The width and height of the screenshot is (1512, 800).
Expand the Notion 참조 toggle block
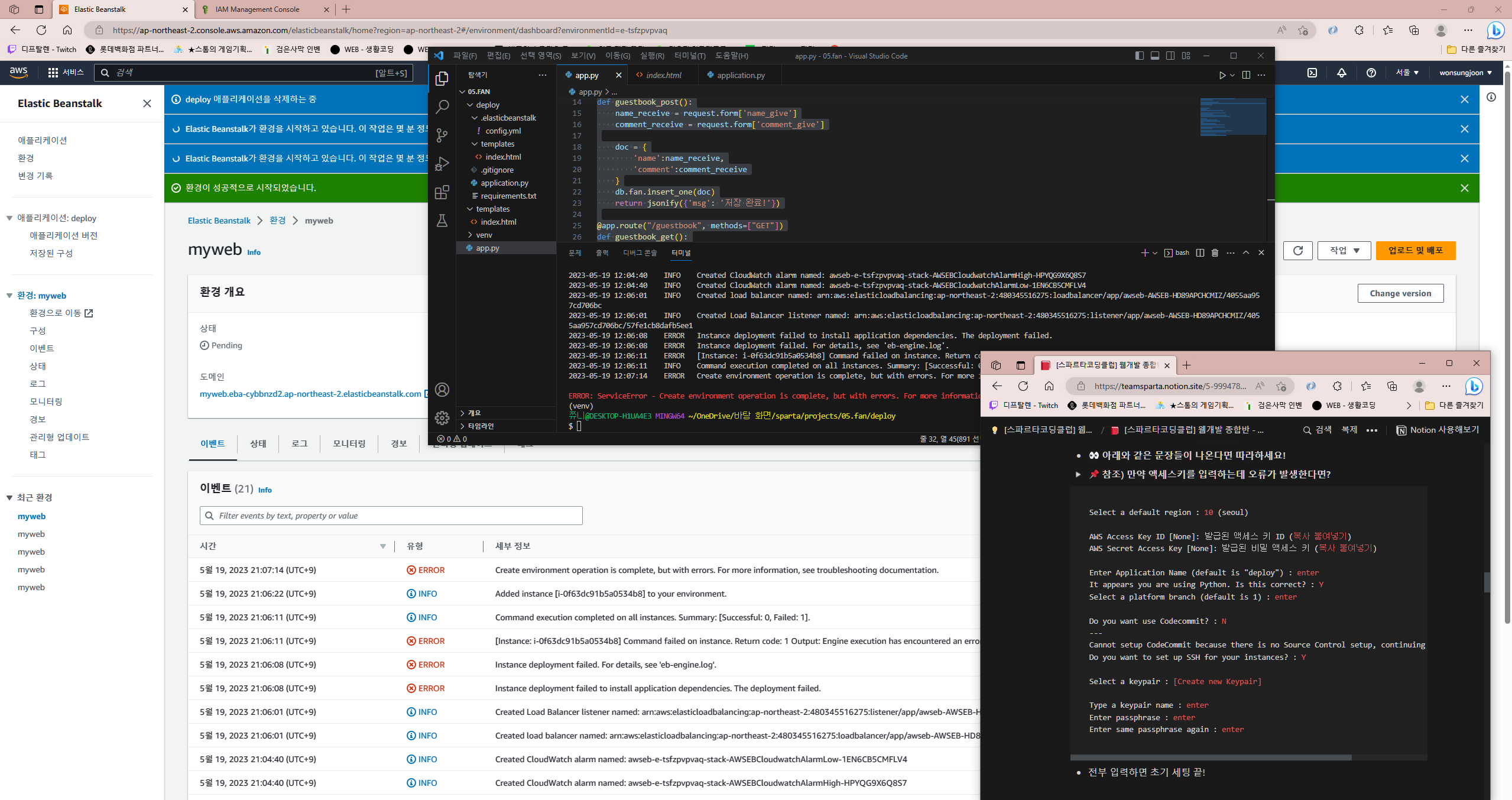click(1078, 474)
